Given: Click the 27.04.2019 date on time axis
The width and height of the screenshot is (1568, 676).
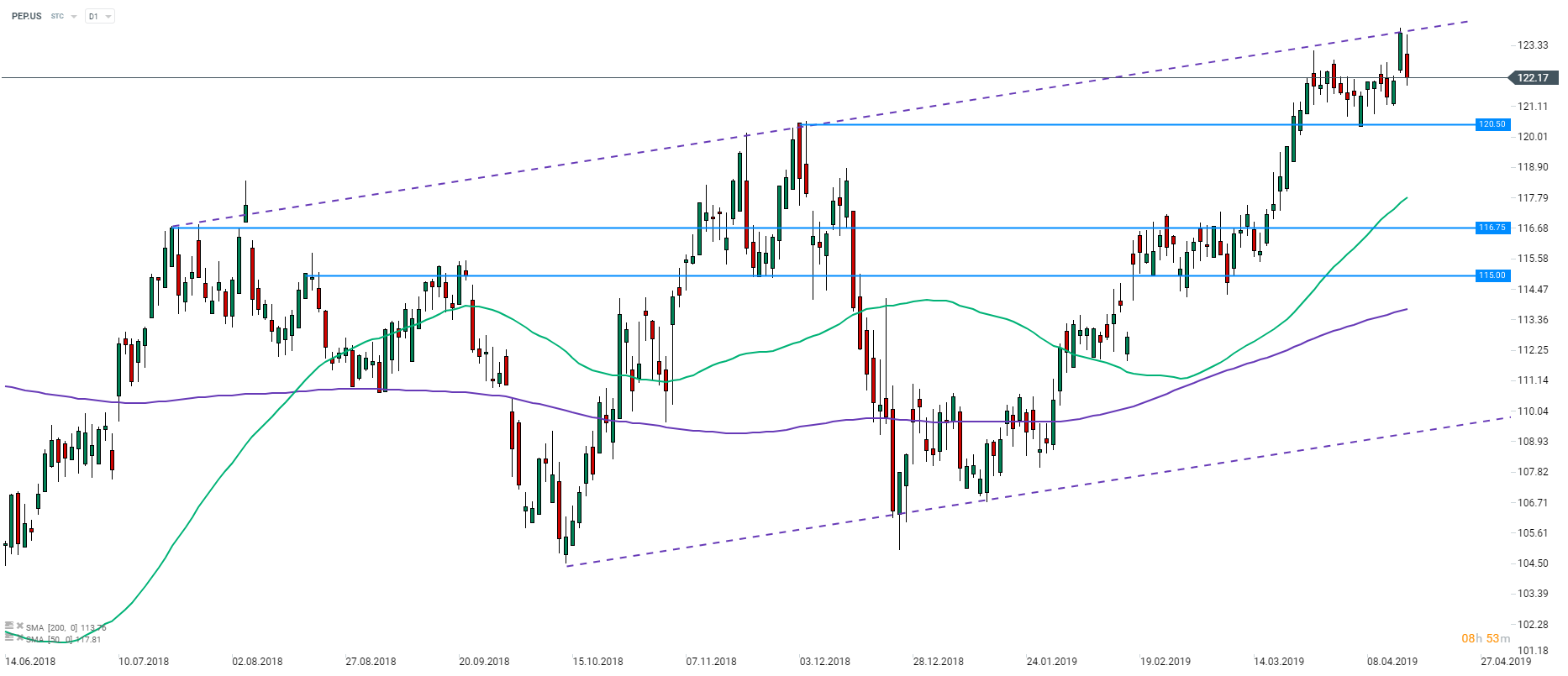Looking at the screenshot, I should point(1506,662).
